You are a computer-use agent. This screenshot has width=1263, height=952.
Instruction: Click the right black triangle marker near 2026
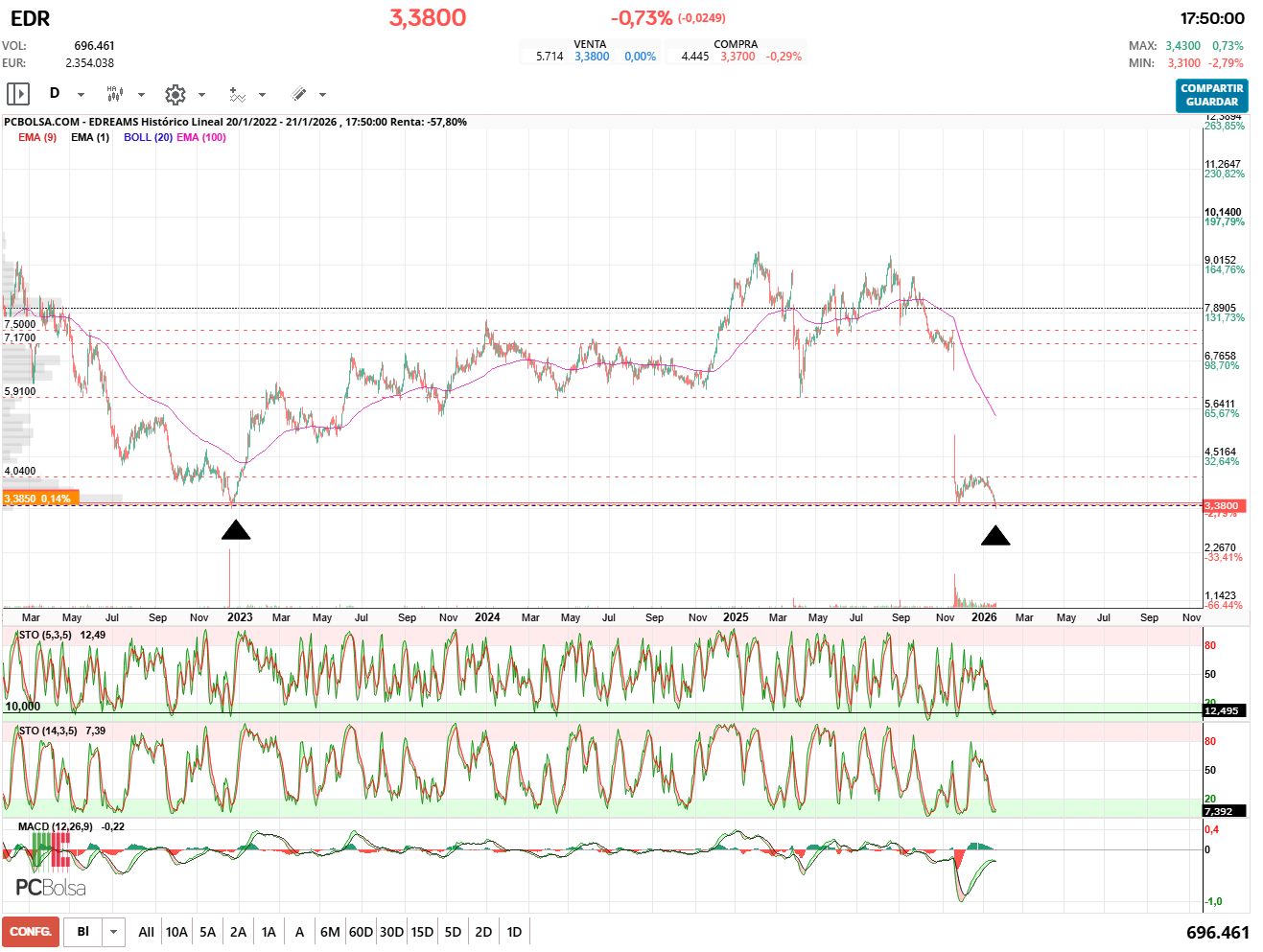tap(995, 536)
